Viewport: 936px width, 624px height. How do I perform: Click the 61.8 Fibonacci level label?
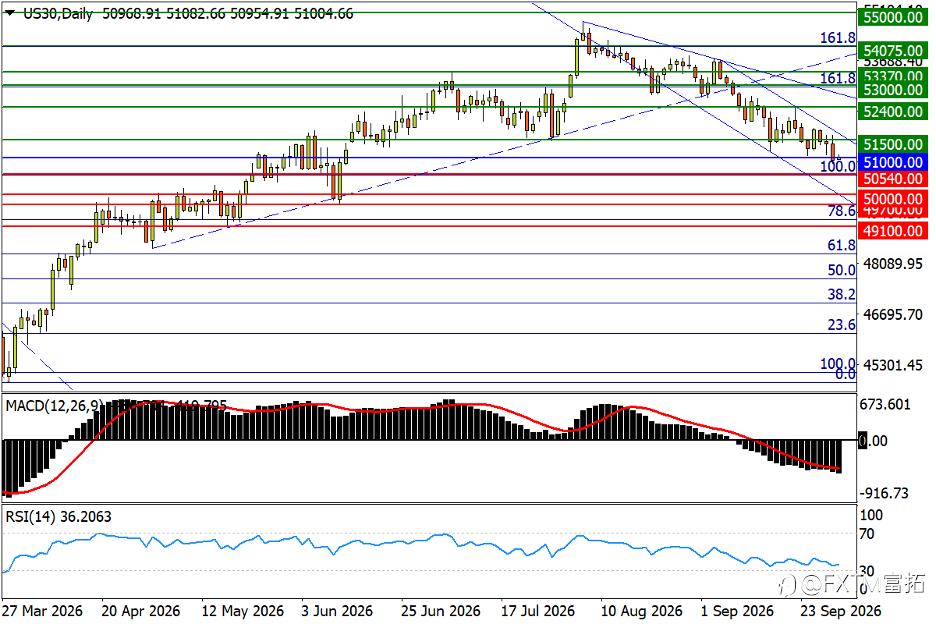click(842, 245)
